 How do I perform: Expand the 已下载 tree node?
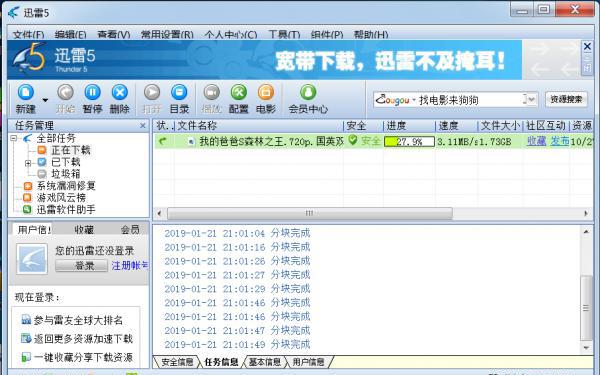pyautogui.click(x=28, y=163)
